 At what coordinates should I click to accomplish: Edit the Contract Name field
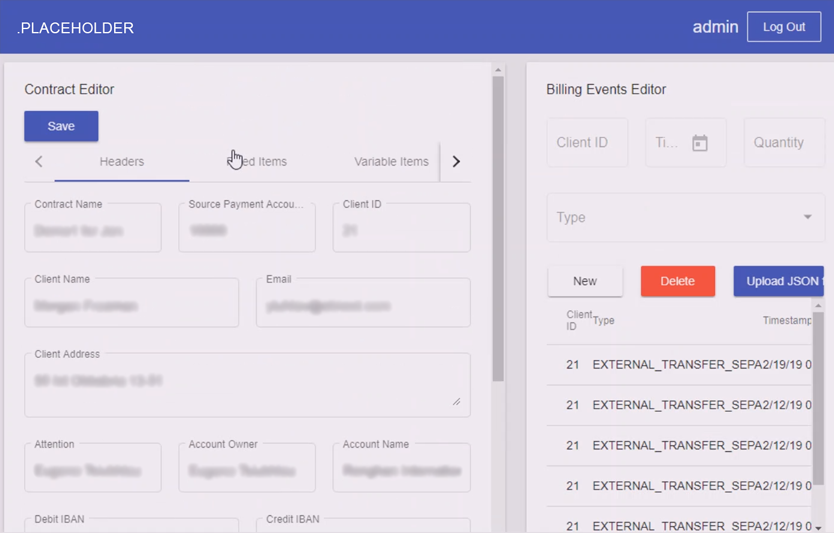click(x=93, y=230)
